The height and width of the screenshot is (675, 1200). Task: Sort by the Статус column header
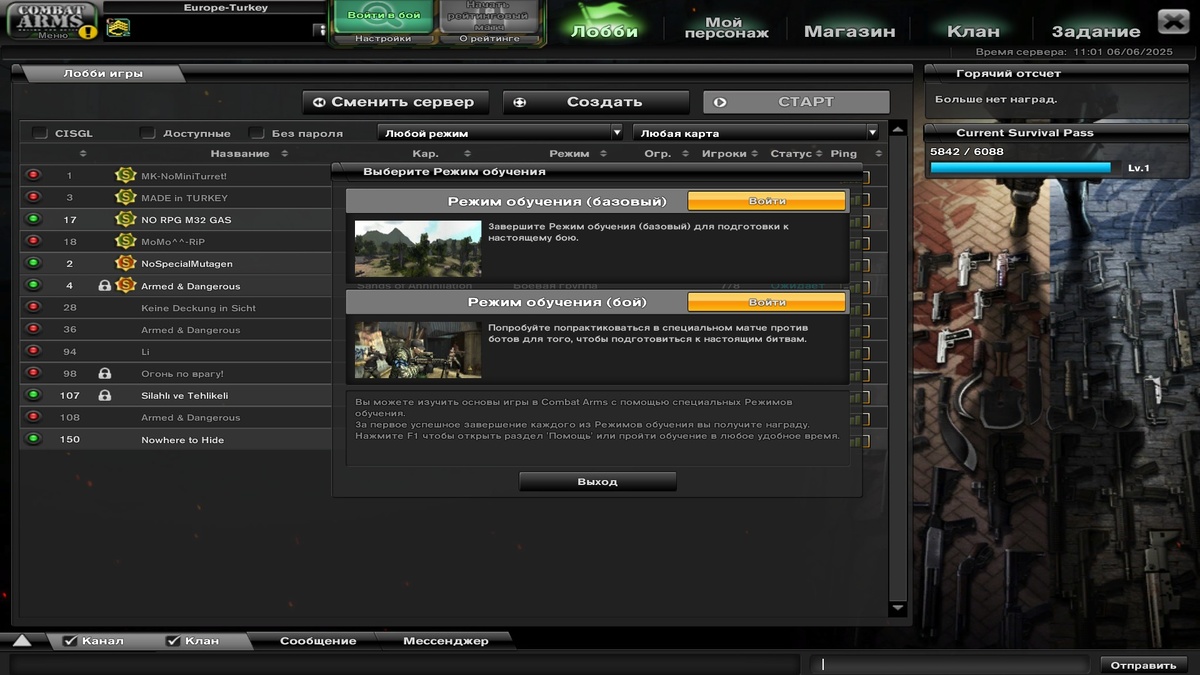[x=791, y=154]
